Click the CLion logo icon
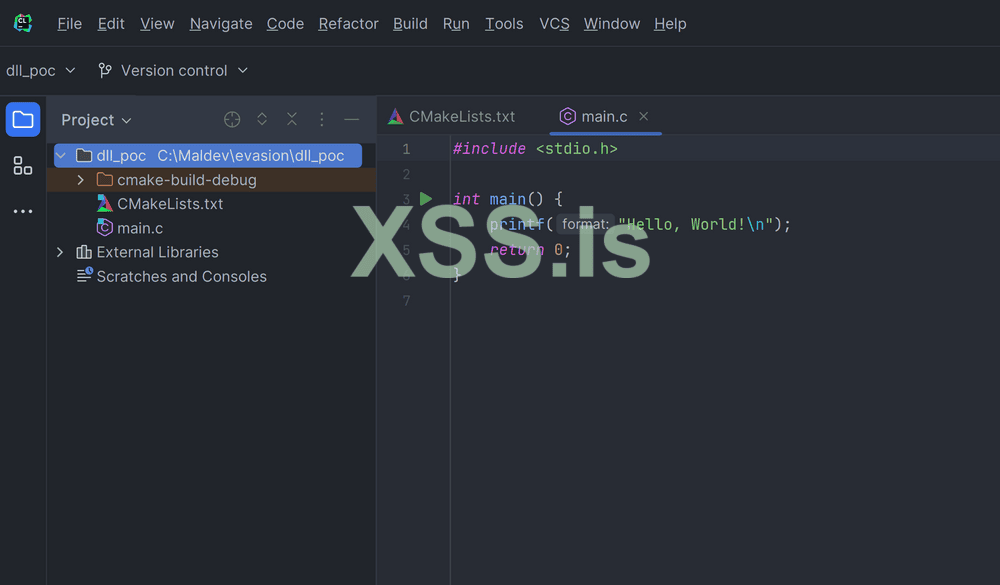The width and height of the screenshot is (1000, 585). click(x=23, y=23)
